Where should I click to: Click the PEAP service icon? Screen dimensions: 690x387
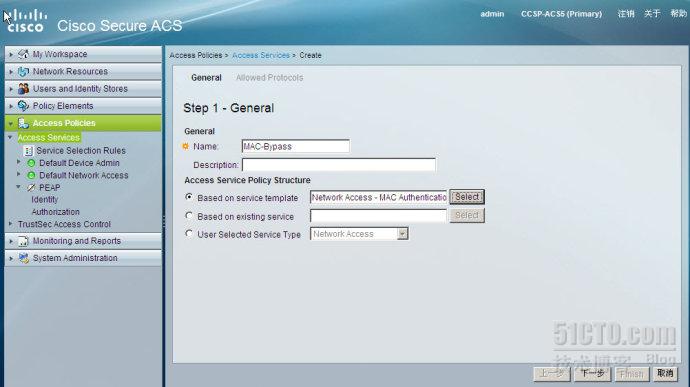tap(31, 188)
